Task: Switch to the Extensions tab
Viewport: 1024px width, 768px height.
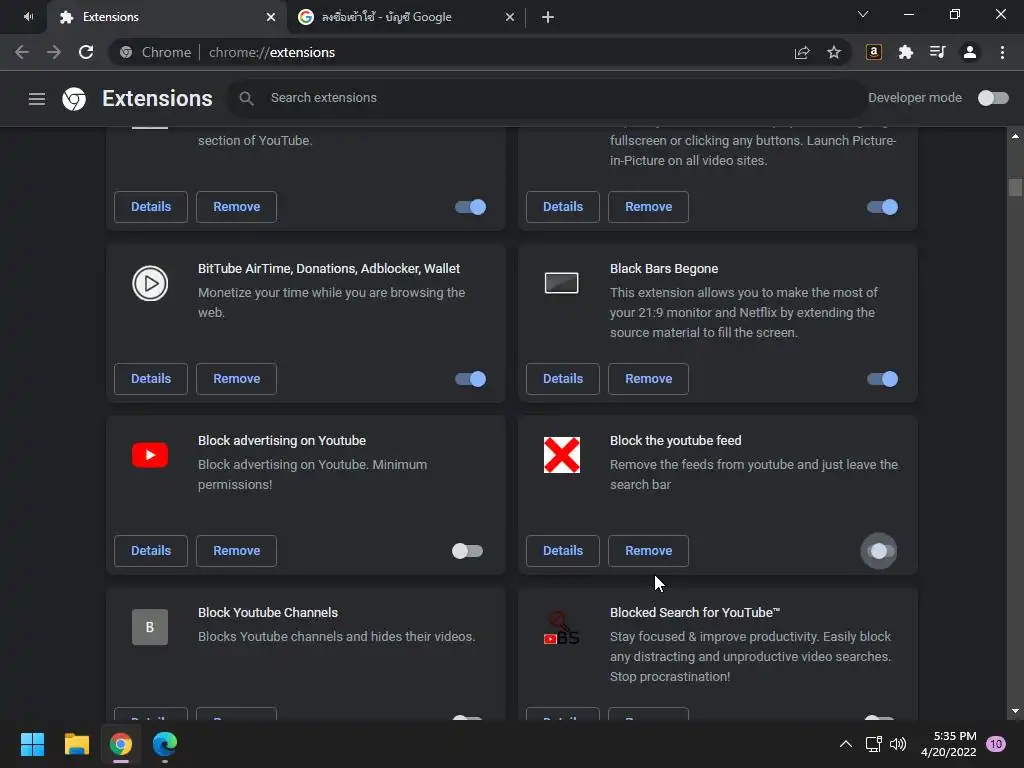Action: [166, 17]
